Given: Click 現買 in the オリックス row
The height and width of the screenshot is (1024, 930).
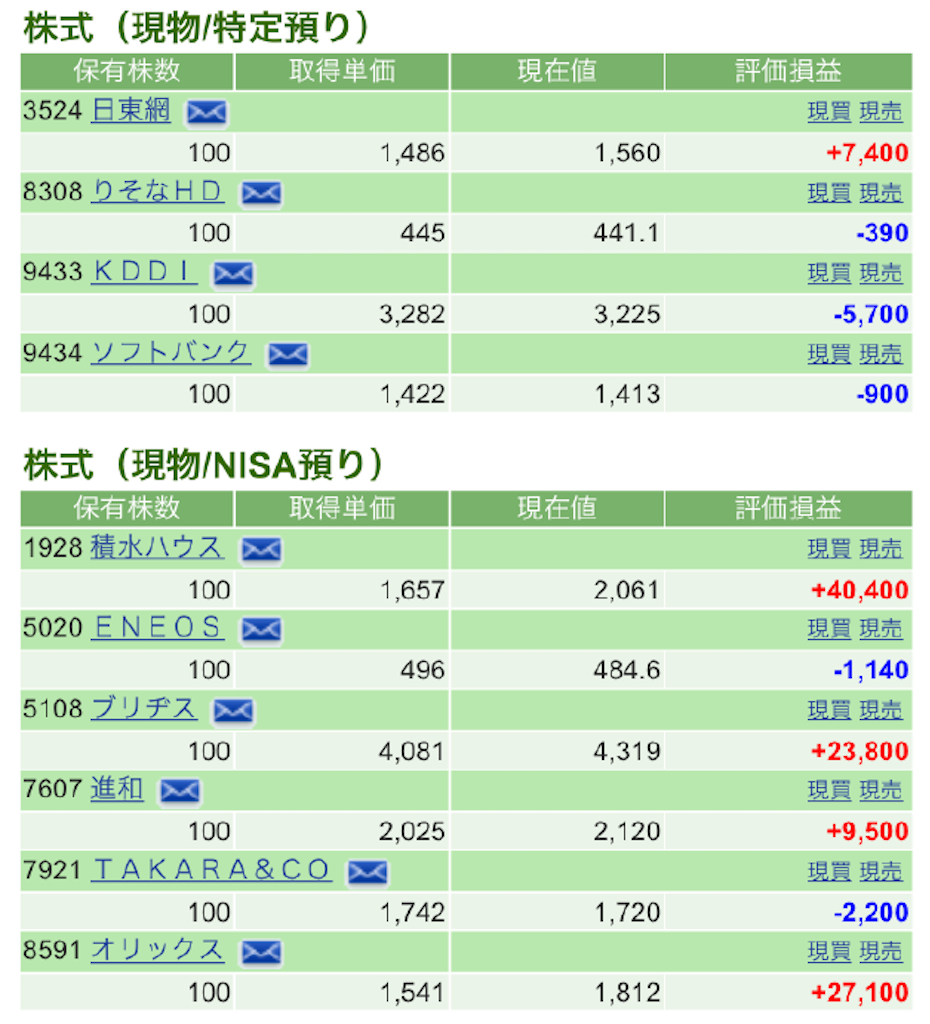Looking at the screenshot, I should [829, 952].
